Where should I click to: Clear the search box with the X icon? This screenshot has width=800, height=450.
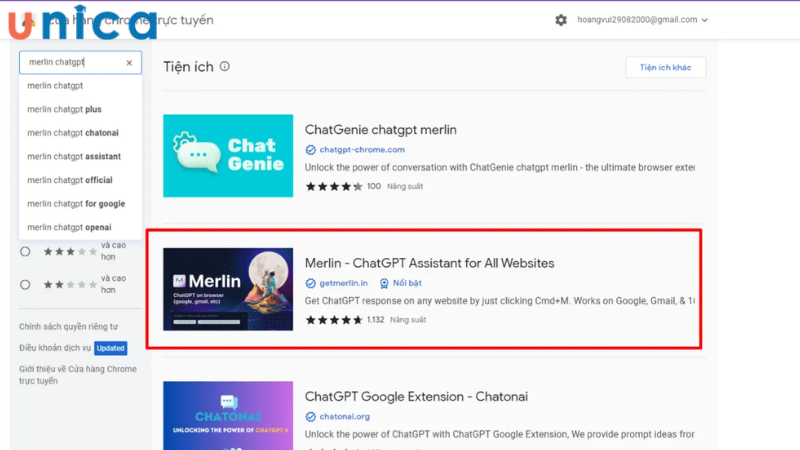tap(129, 62)
